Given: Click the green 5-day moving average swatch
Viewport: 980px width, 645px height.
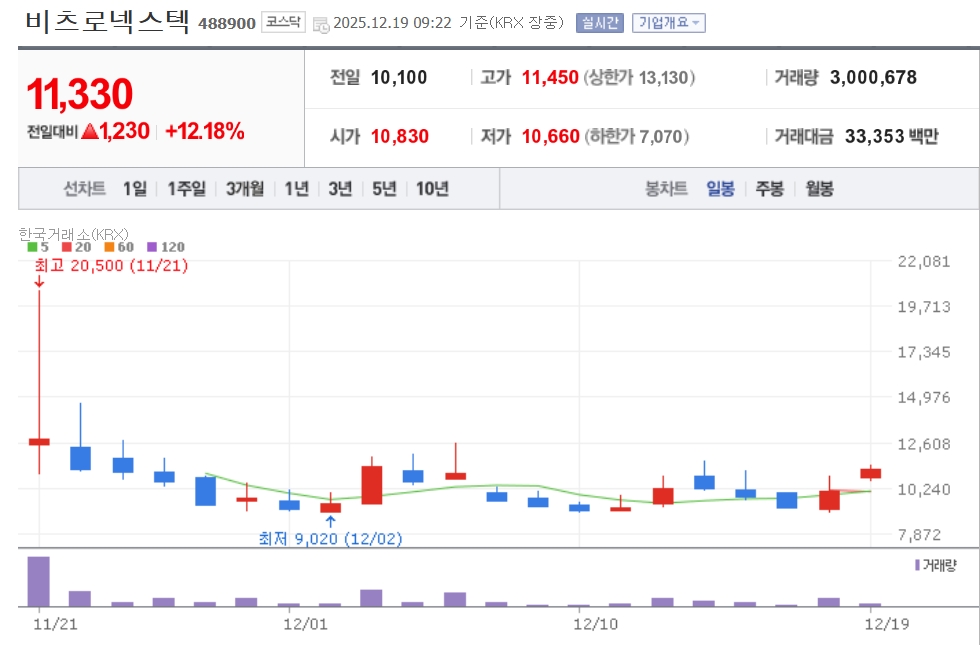Looking at the screenshot, I should click(x=32, y=247).
